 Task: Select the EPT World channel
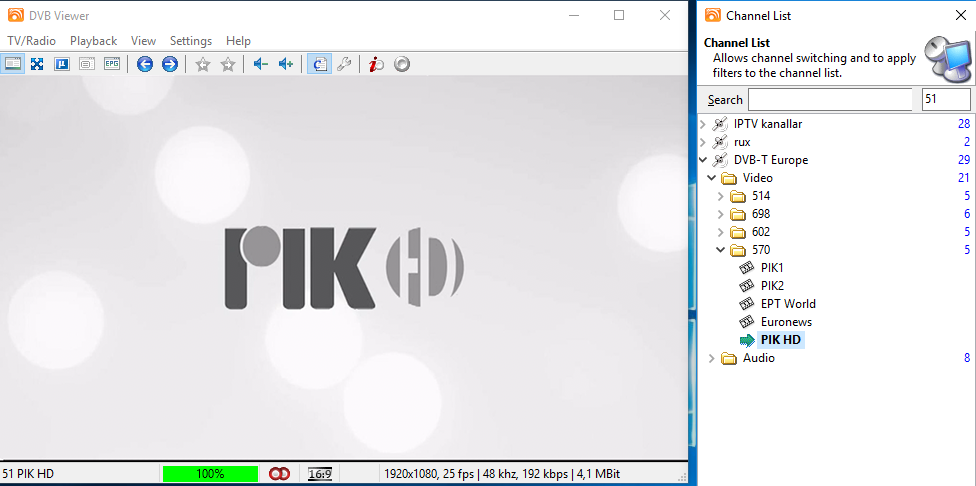[788, 304]
